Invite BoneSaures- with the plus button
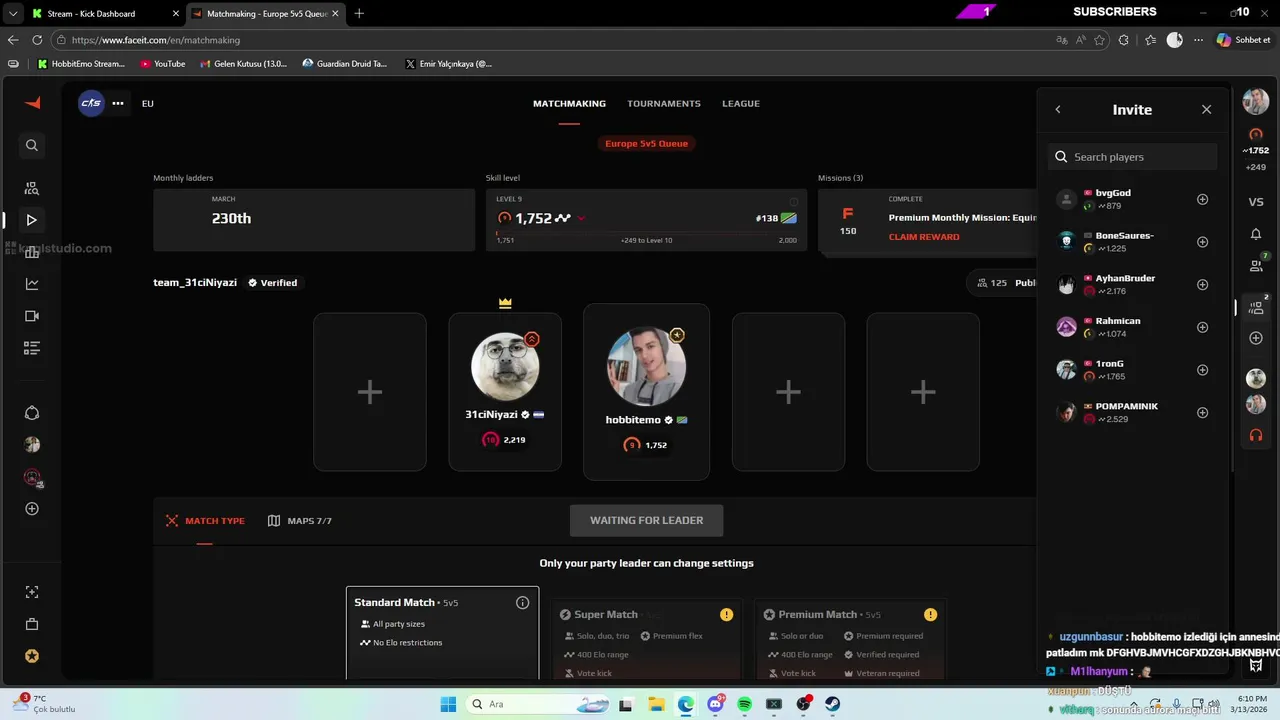Viewport: 1280px width, 720px height. pos(1203,242)
